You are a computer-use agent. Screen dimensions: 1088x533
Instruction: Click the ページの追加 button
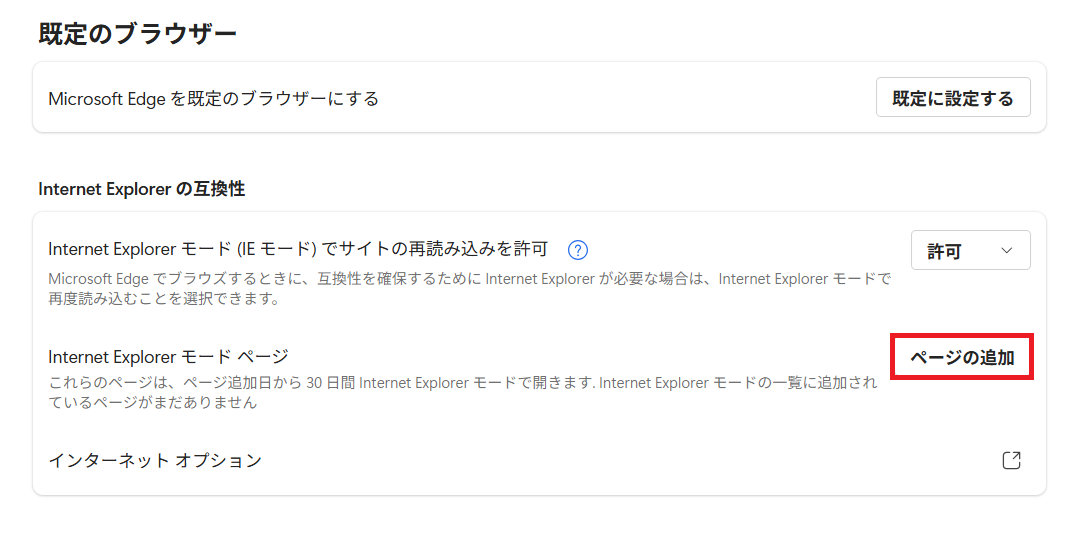(x=961, y=358)
